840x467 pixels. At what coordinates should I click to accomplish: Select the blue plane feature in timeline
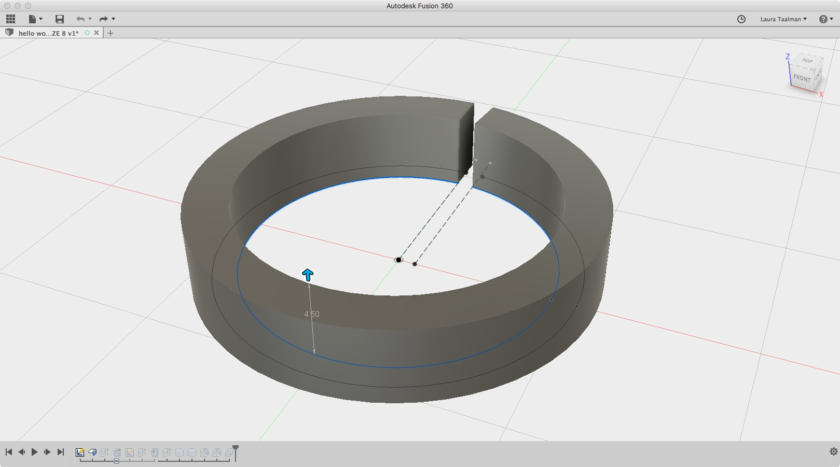(92, 453)
